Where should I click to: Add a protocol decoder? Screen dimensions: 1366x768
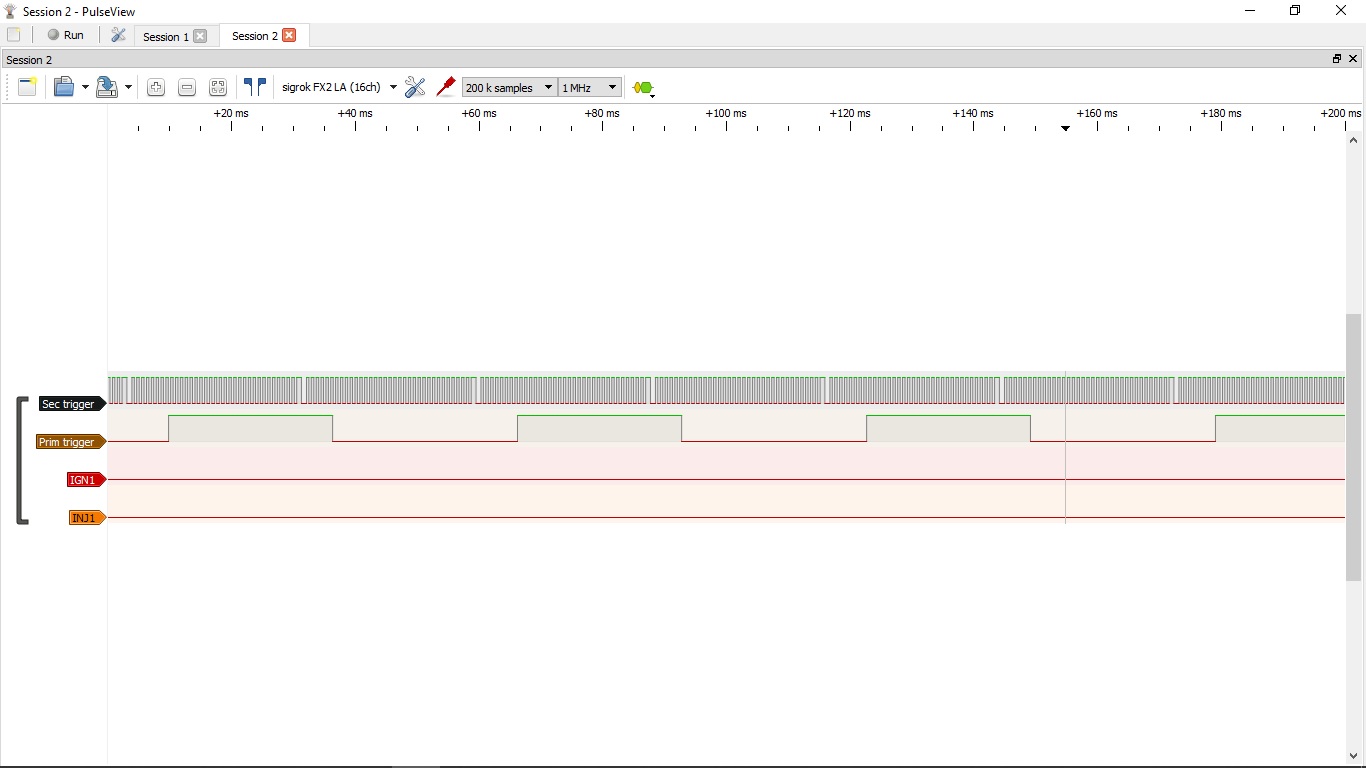[x=643, y=88]
